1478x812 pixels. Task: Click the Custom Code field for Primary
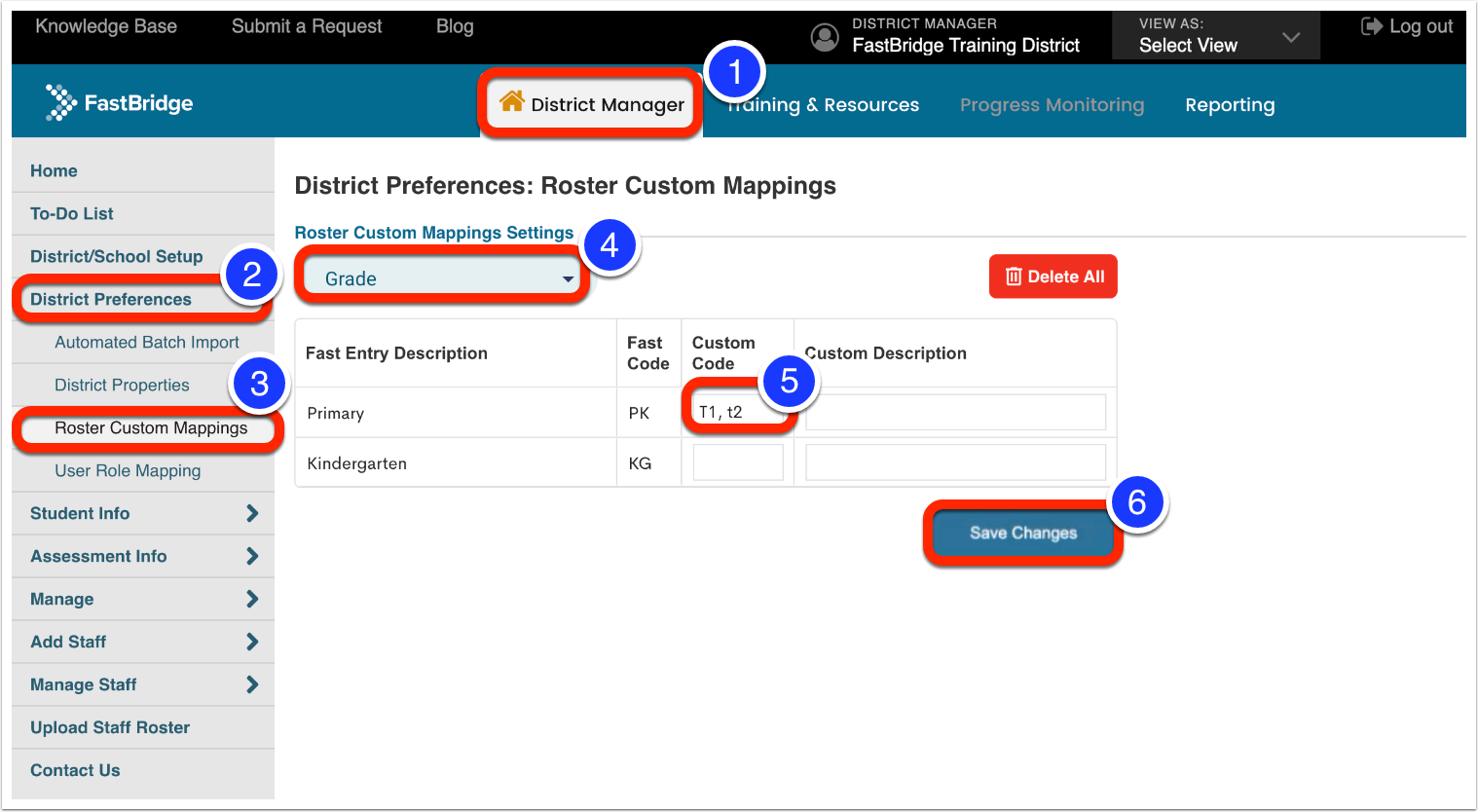(x=738, y=412)
